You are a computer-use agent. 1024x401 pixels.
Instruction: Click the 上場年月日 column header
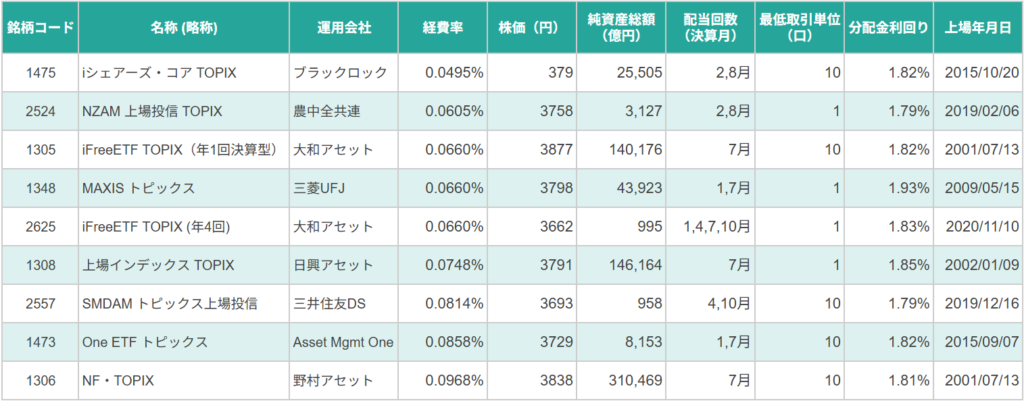coord(977,28)
